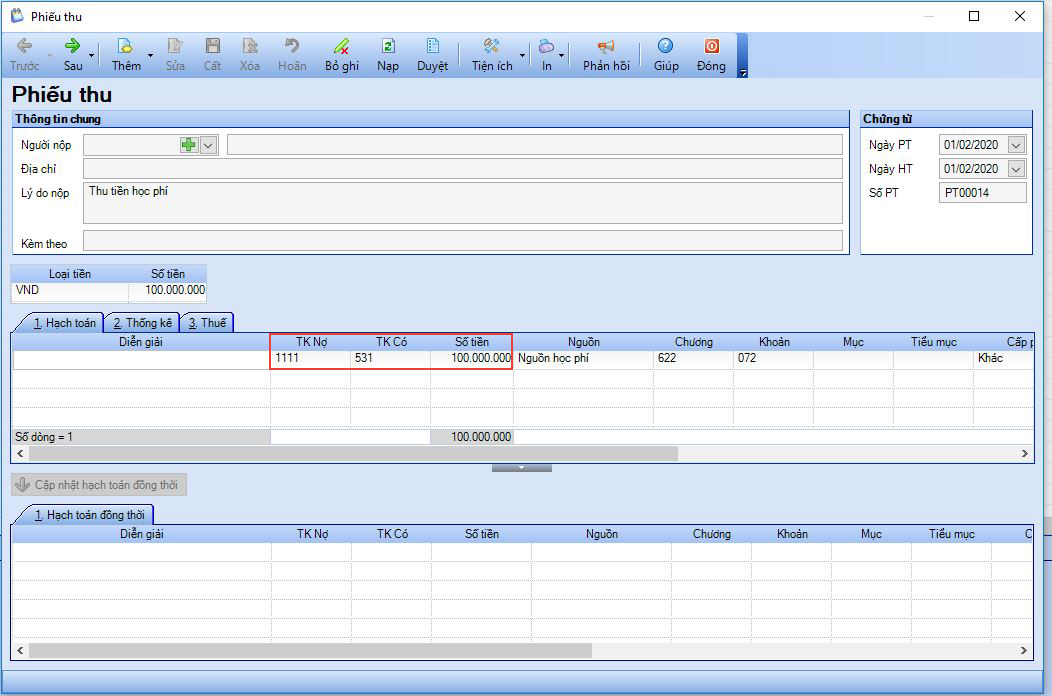
Task: Click the Sau (Next) green arrow
Action: tap(72, 47)
